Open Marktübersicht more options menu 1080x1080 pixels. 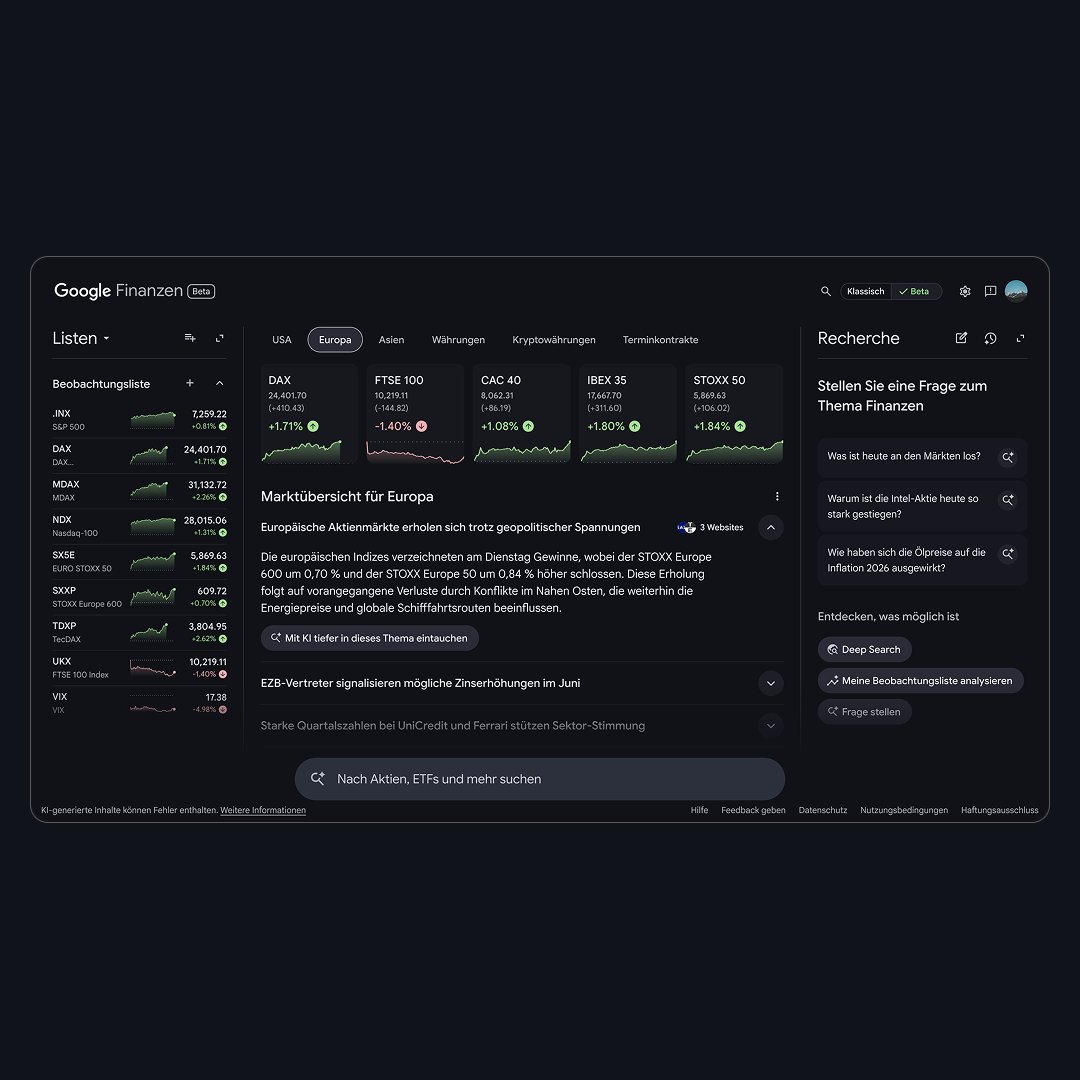pyautogui.click(x=777, y=497)
